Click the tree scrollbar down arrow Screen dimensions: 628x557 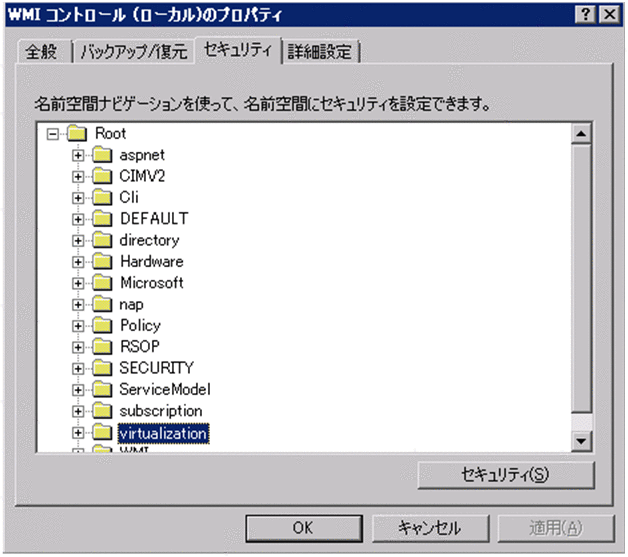coord(581,441)
